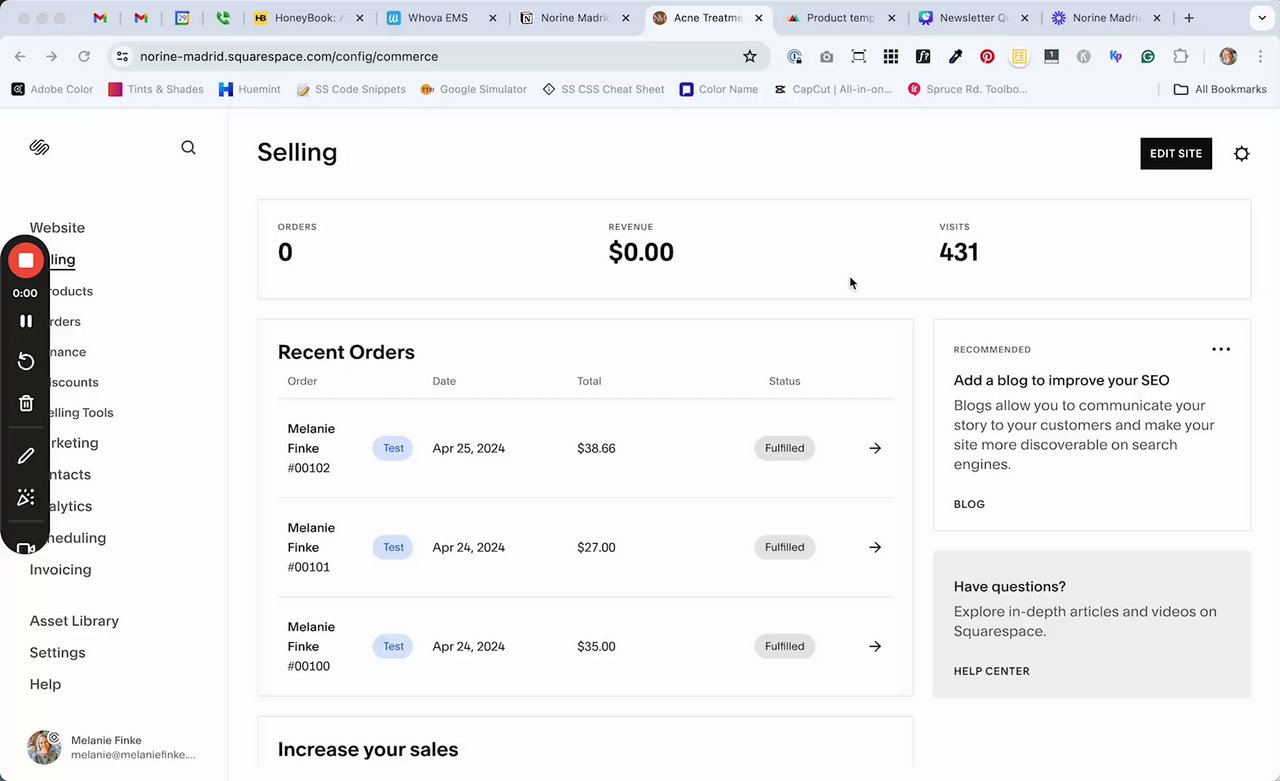This screenshot has height=781, width=1280.
Task: Click the EDIT SITE button
Action: click(1175, 154)
